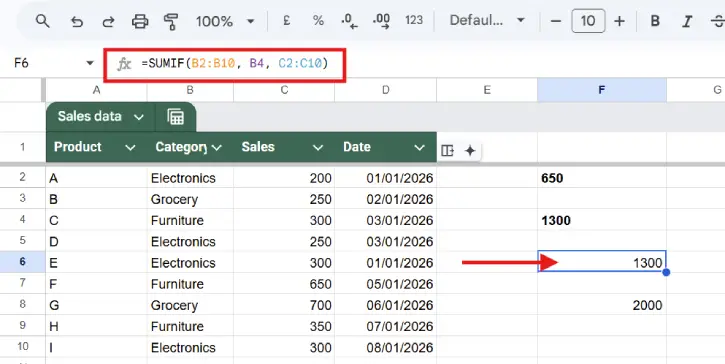Select date 08/01/2026
Image resolution: width=725 pixels, height=364 pixels.
[385, 347]
